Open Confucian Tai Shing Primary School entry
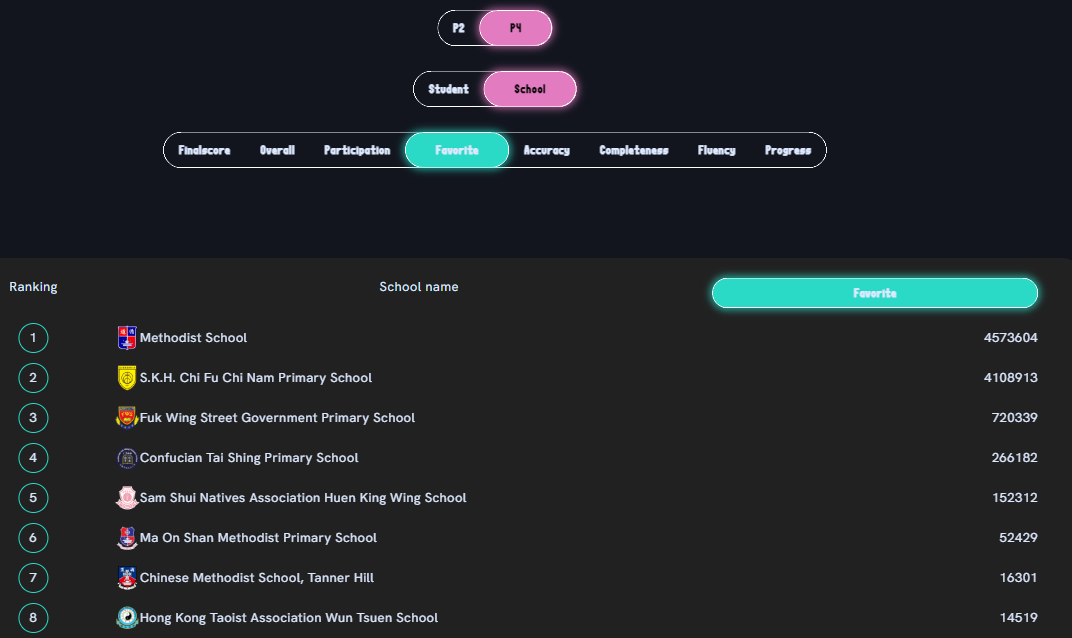This screenshot has width=1072, height=638. point(249,457)
